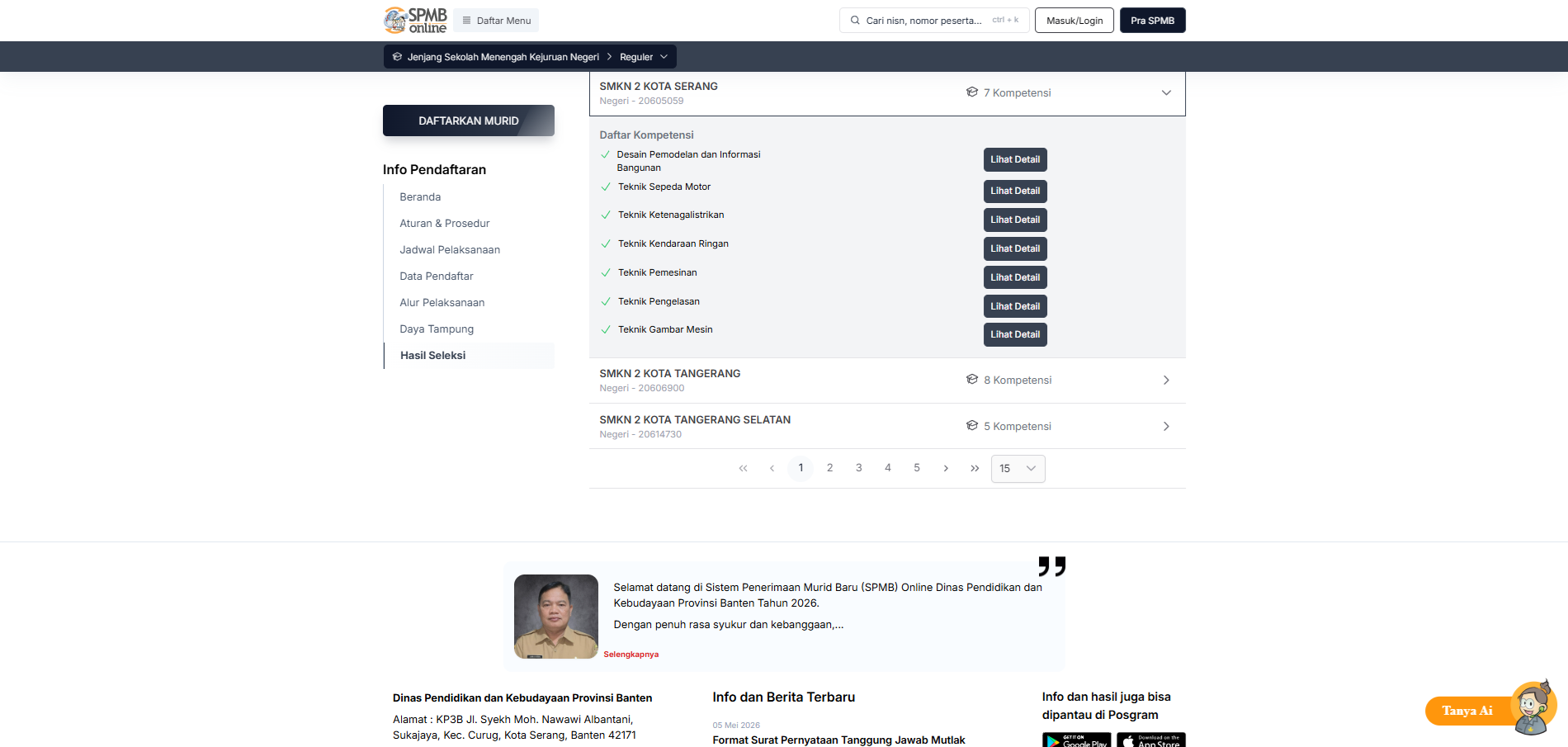This screenshot has height=747, width=1568.
Task: Jump to first page with double-left arrows
Action: pos(743,468)
